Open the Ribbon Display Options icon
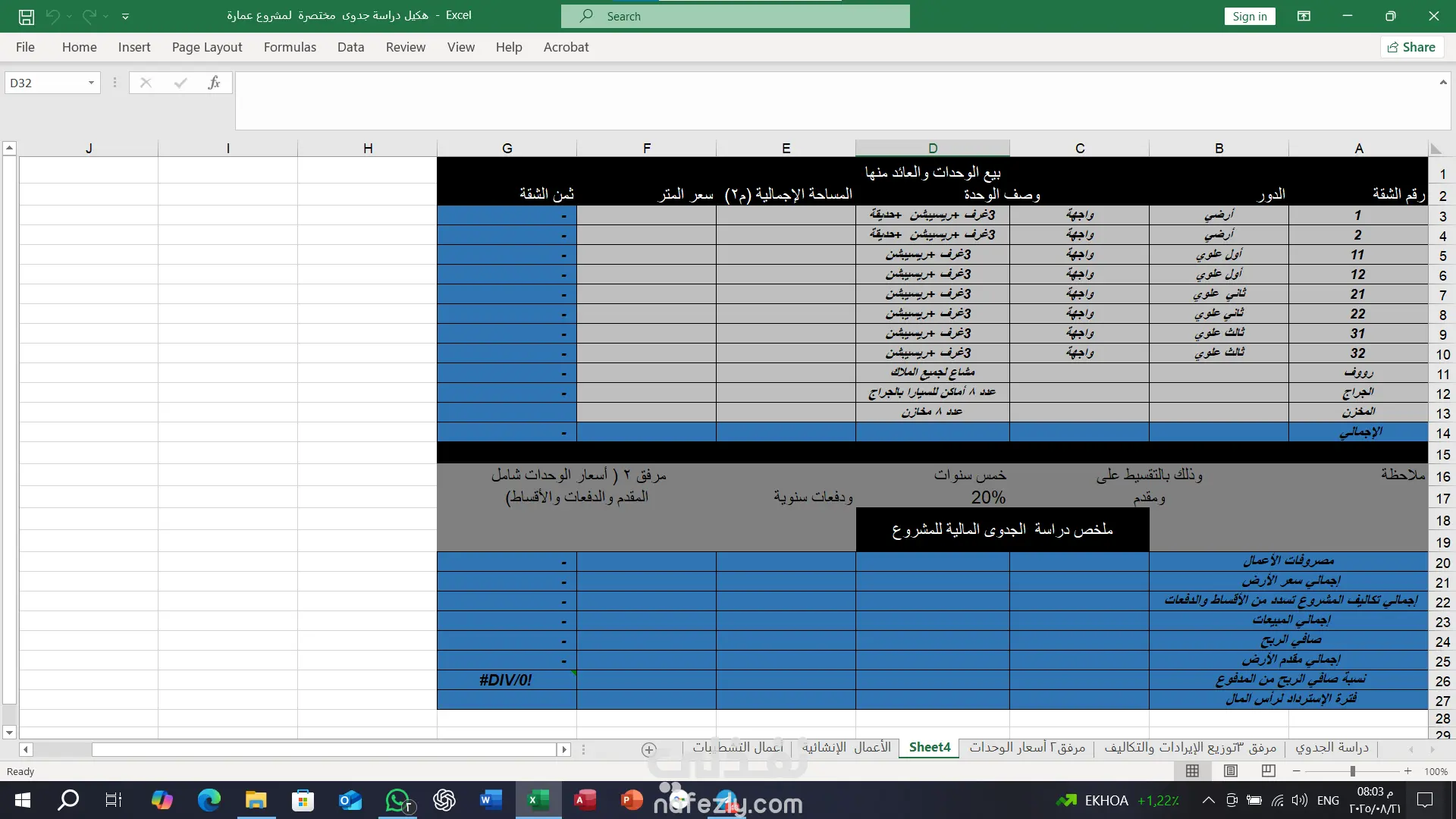This screenshot has height=819, width=1456. coord(1304,16)
